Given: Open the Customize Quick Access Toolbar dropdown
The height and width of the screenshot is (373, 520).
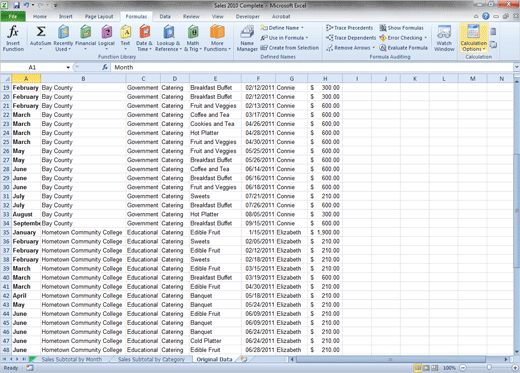Looking at the screenshot, I should click(x=55, y=5).
